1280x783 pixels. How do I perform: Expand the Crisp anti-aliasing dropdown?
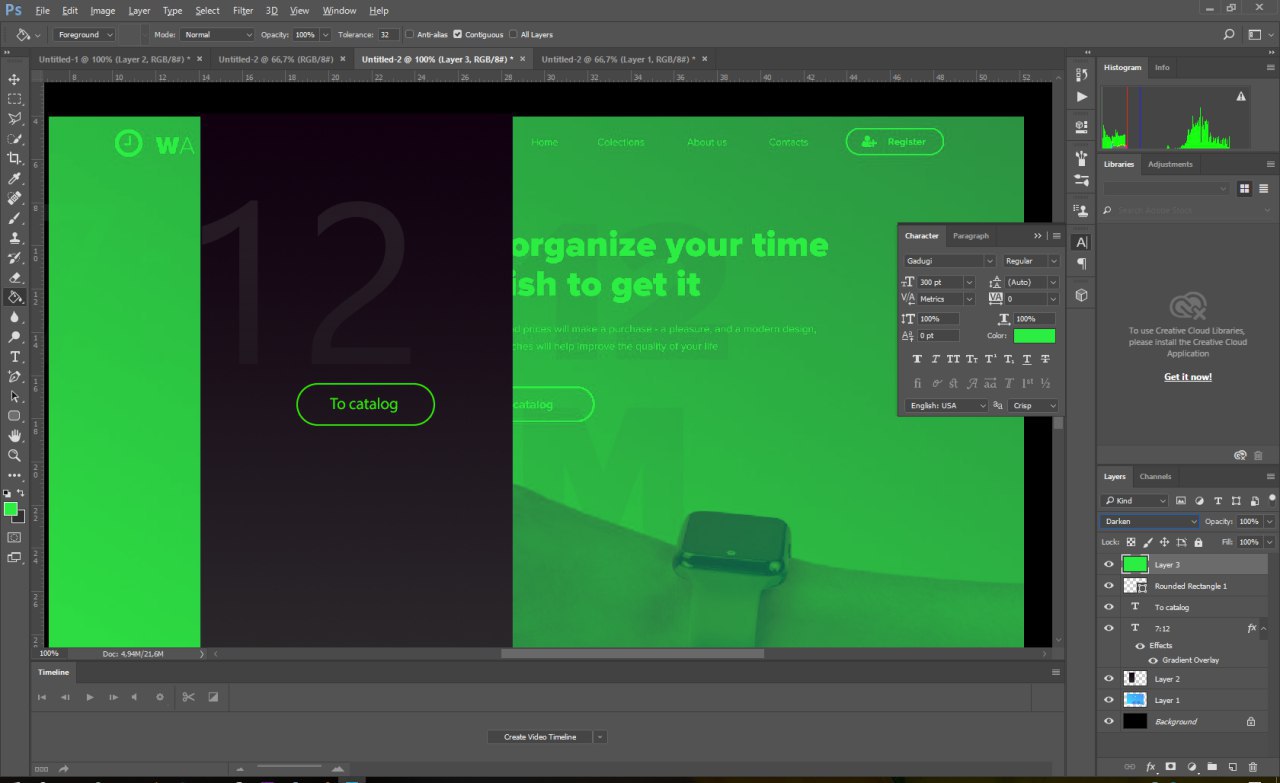click(x=1034, y=406)
